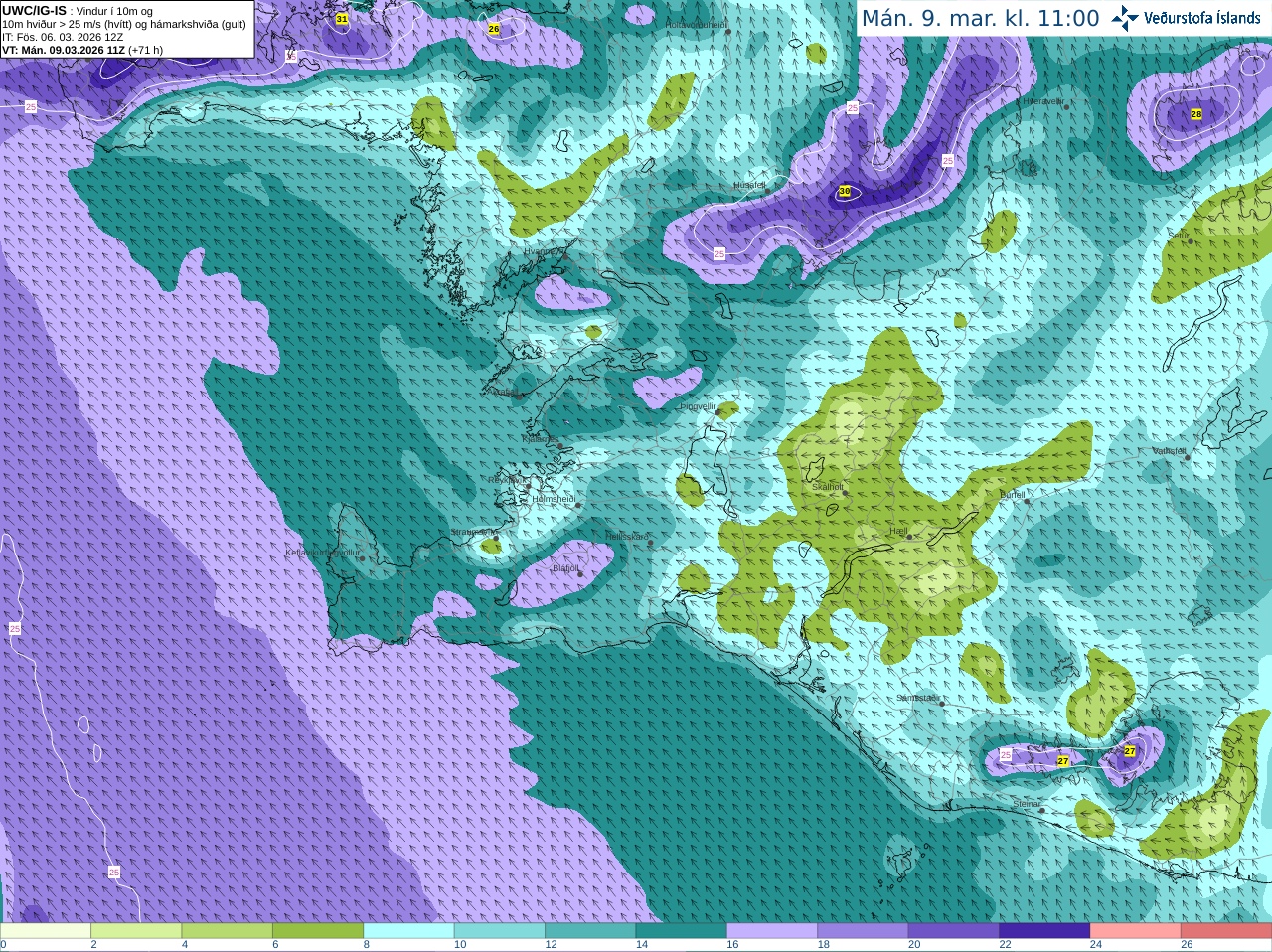This screenshot has width=1272, height=952.
Task: Click the light teal 10–12 m/s legend swatch
Action: coord(500,931)
